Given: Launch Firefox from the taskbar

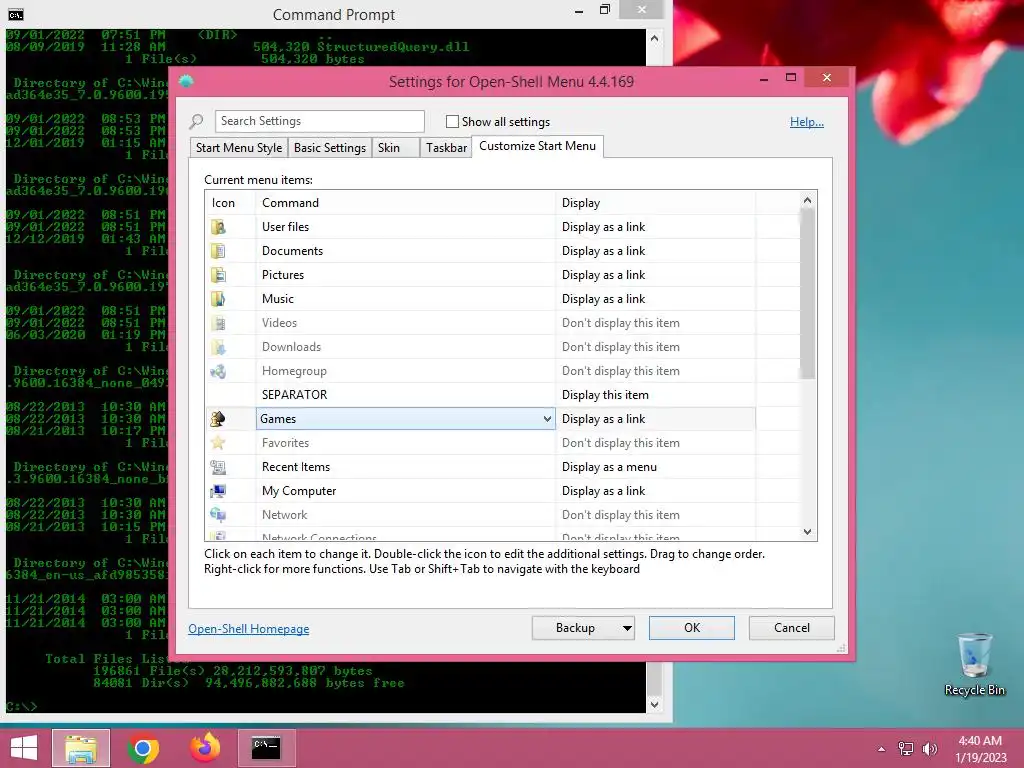Looking at the screenshot, I should click(x=205, y=748).
